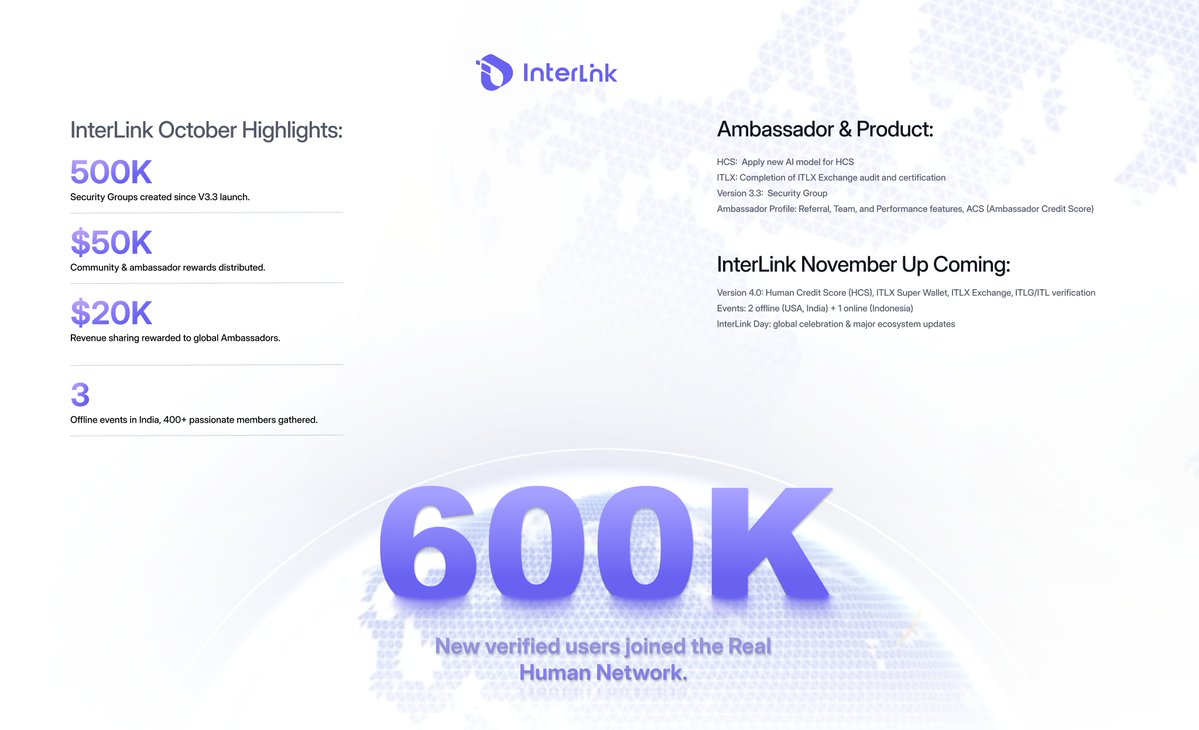Viewport: 1199px width, 730px height.
Task: Click the purple '500K' figure
Action: 111,172
